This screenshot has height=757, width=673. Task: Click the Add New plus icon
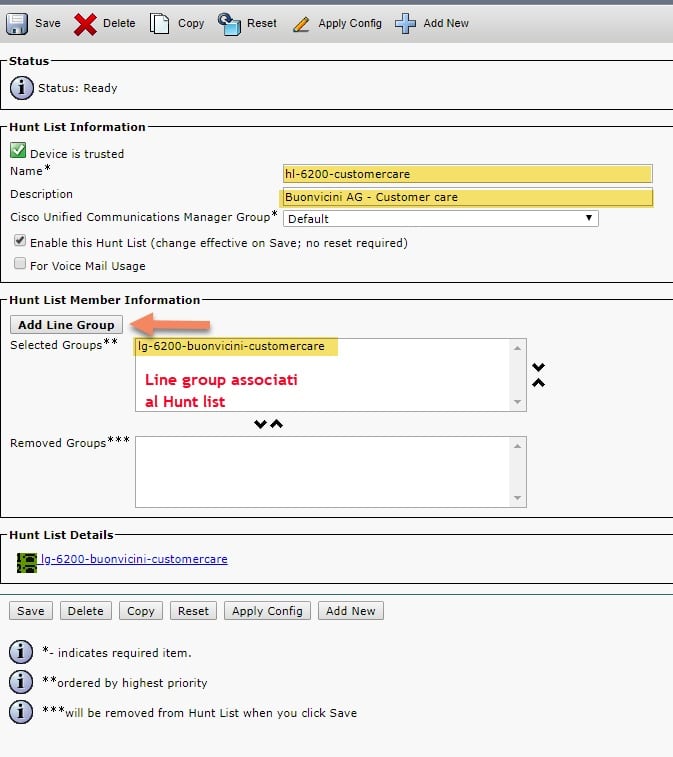(405, 24)
